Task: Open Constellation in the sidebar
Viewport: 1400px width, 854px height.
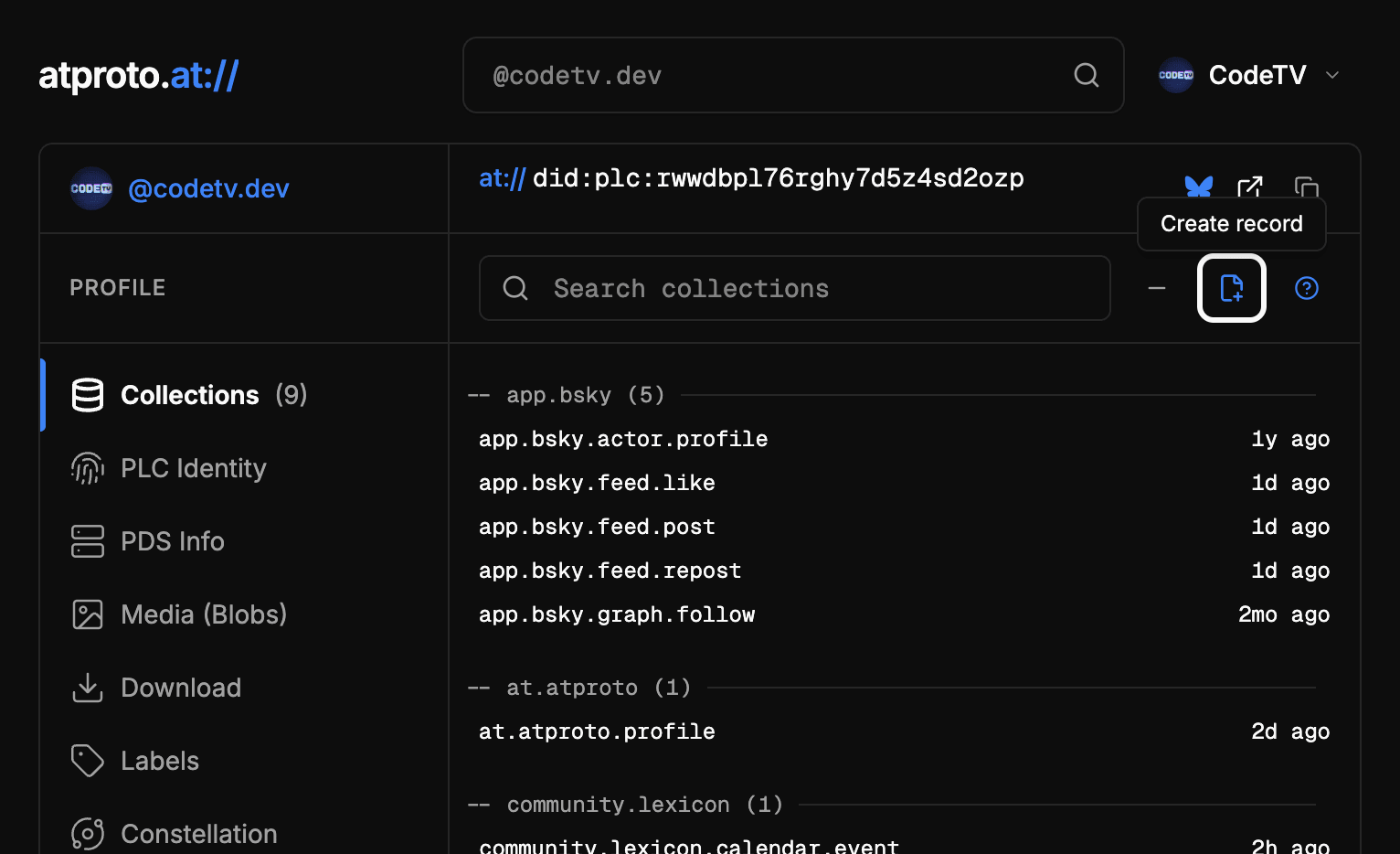Action: tap(244, 834)
